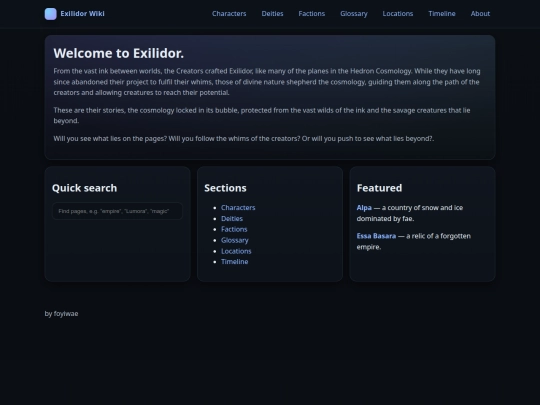The height and width of the screenshot is (405, 540).
Task: Click paragraph starting 'Will you see what lies'
Action: (243, 138)
